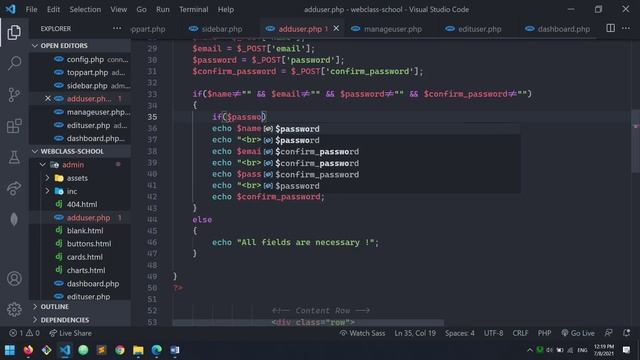Screen dimensions: 640x360
Task: Close adduser.php in Open Editors list
Action: [x=48, y=98]
